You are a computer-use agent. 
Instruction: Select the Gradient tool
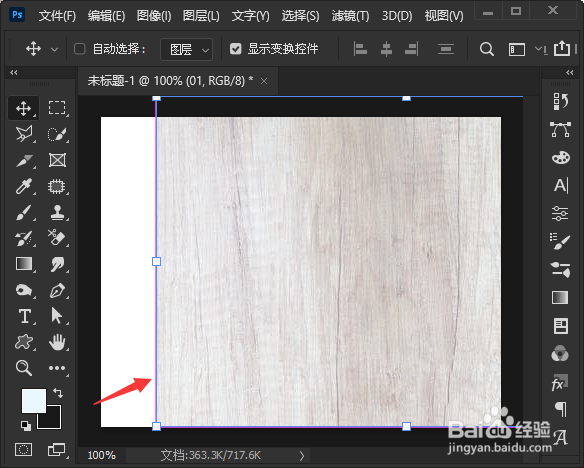point(24,264)
